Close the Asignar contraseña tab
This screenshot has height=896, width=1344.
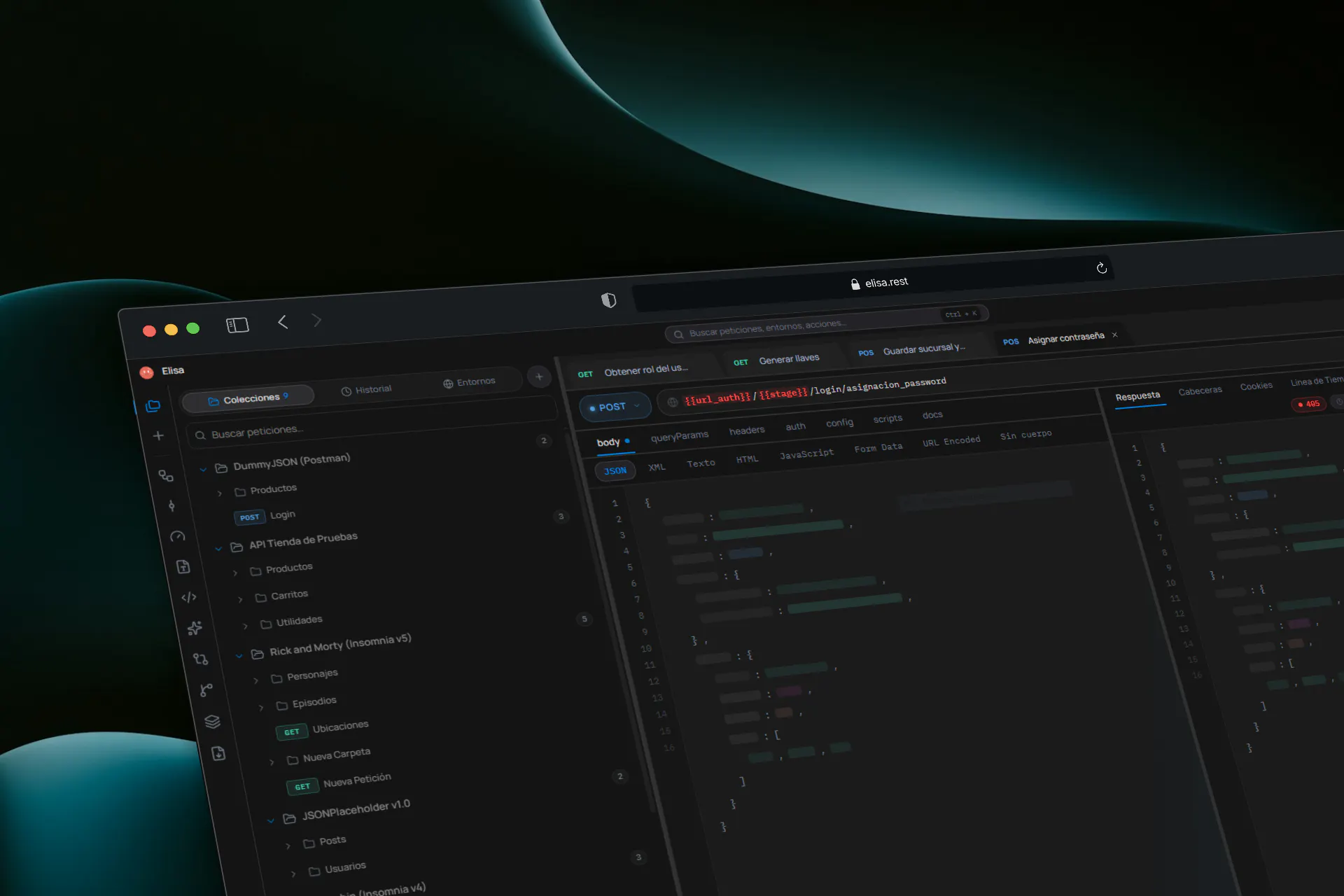pyautogui.click(x=1115, y=335)
